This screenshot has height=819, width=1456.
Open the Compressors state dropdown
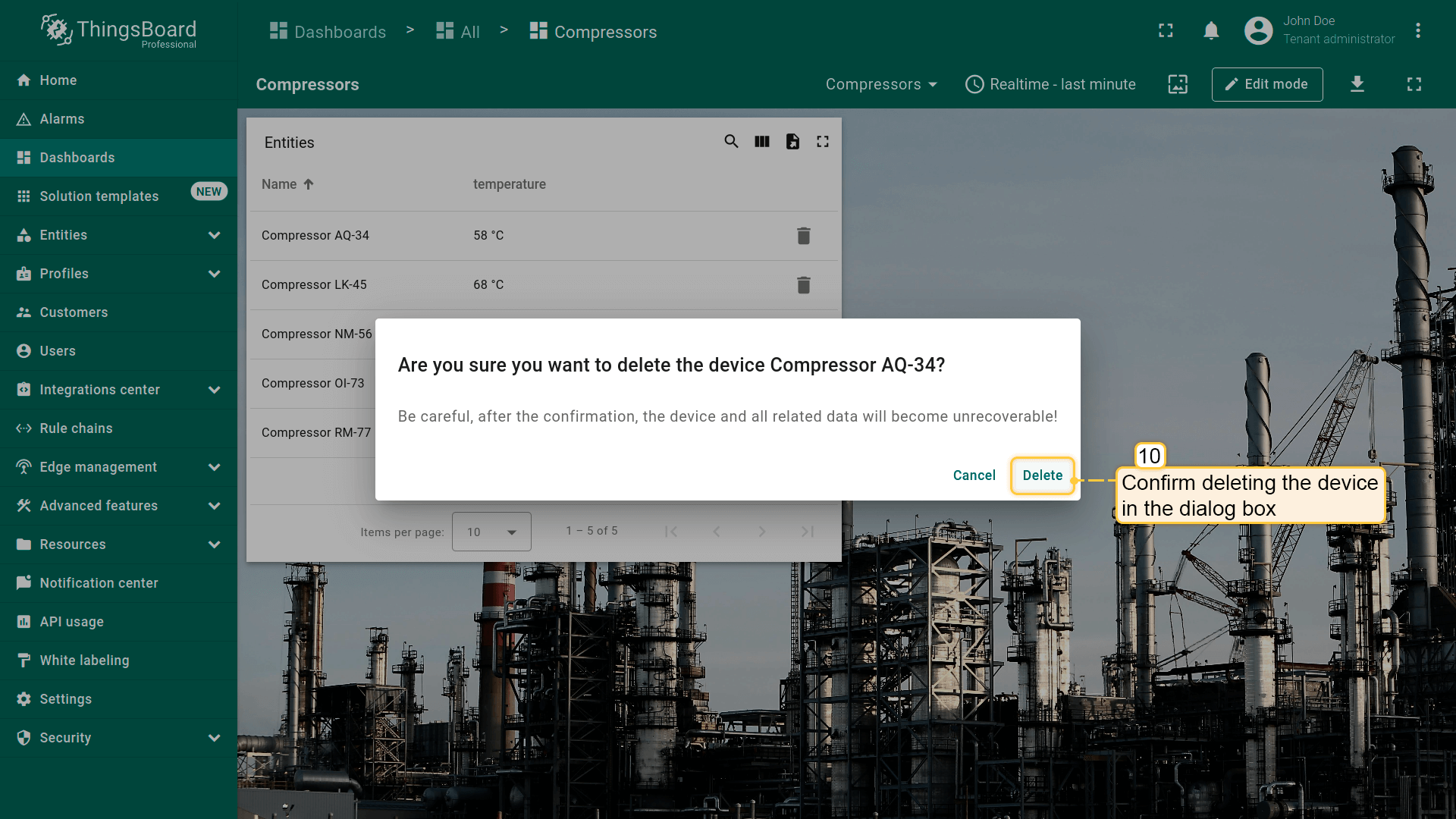(x=881, y=84)
